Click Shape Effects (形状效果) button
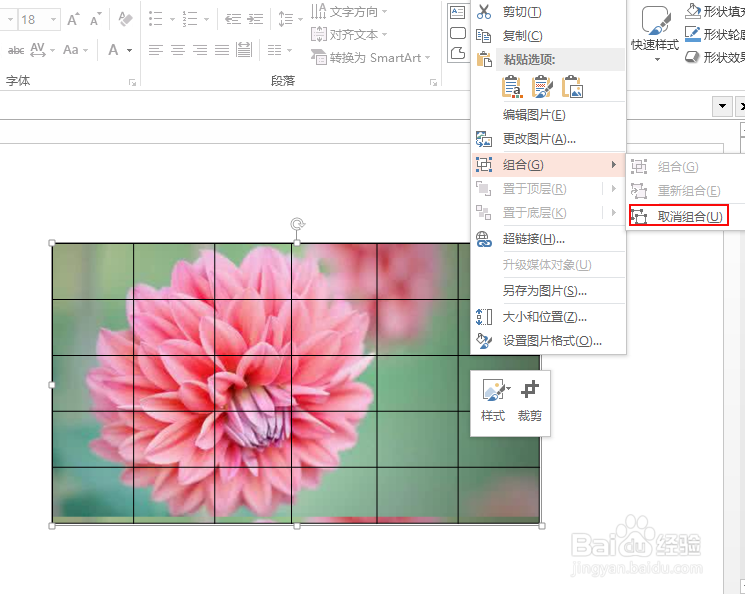 (x=715, y=57)
